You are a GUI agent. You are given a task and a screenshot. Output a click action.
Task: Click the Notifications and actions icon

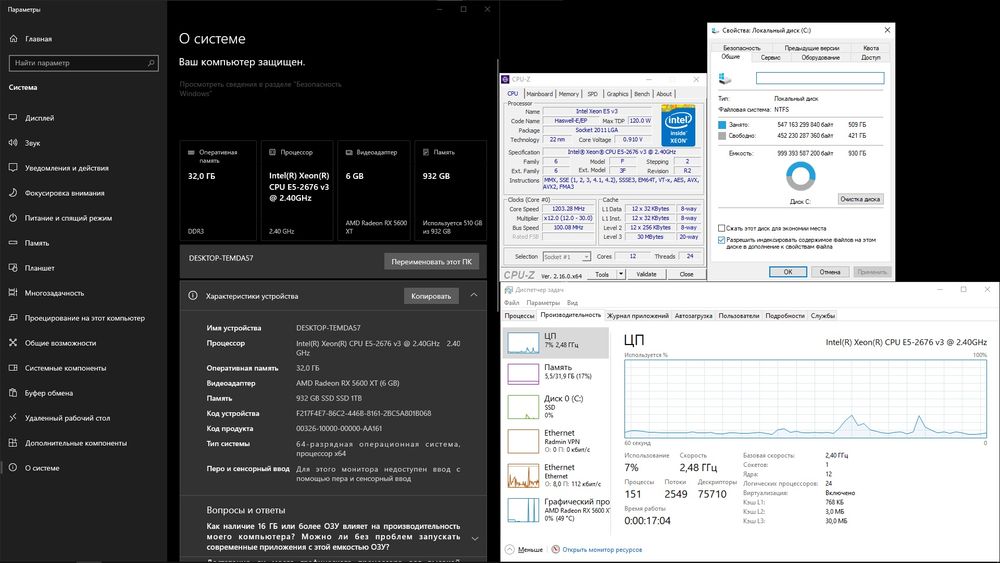coord(13,168)
